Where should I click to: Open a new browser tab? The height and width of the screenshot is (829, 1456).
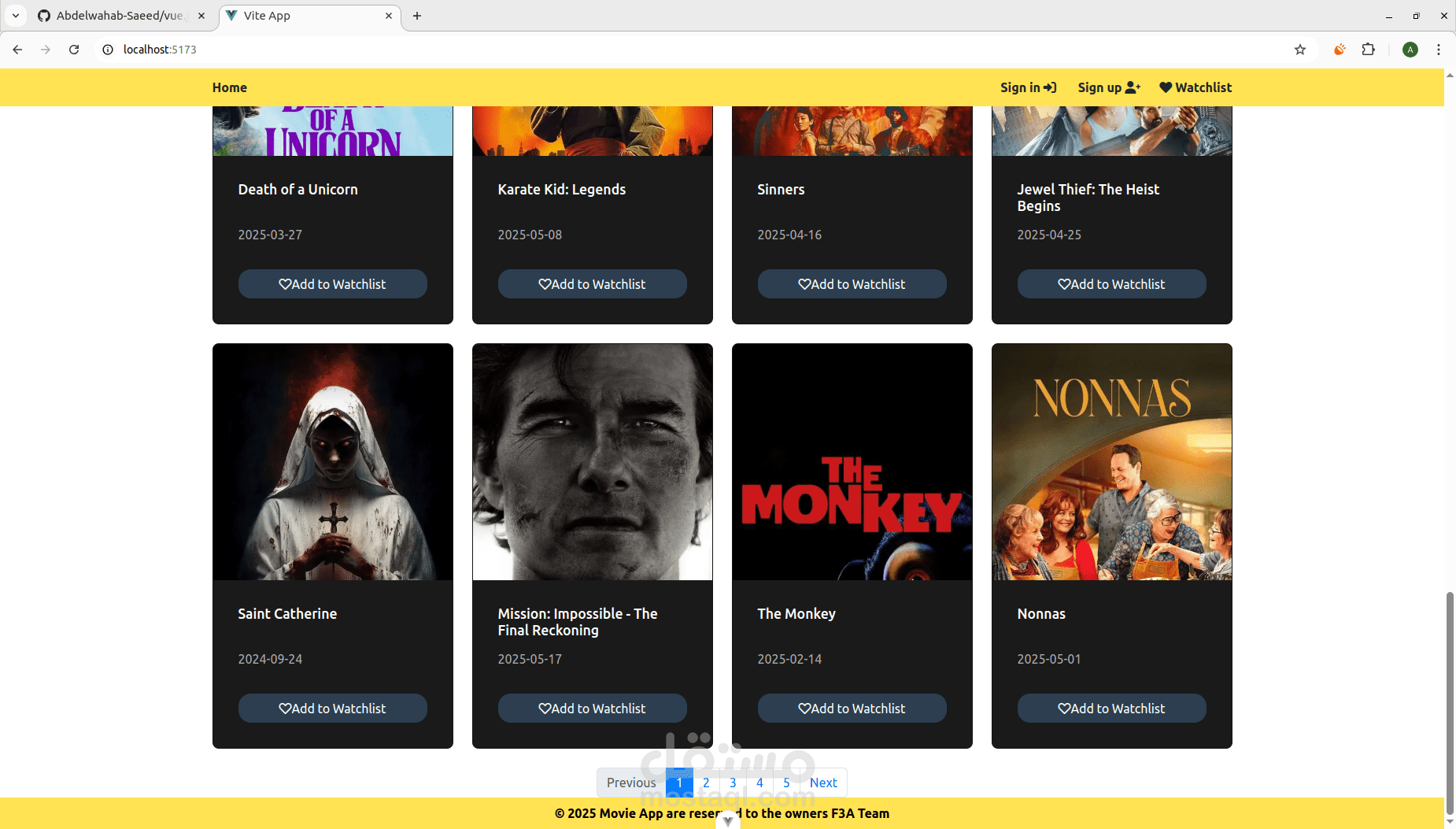[x=417, y=16]
